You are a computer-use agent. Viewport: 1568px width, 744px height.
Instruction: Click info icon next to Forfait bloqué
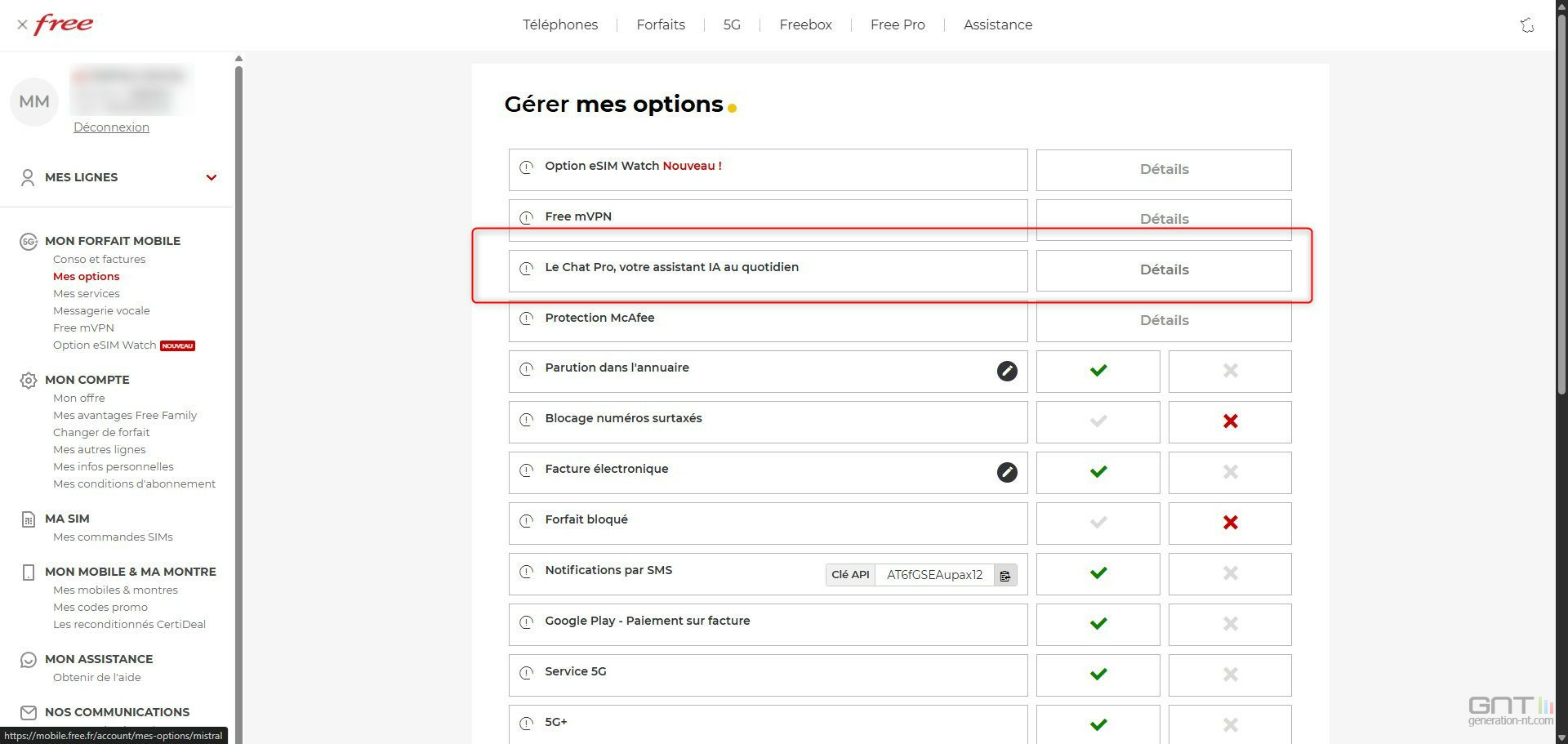(527, 520)
